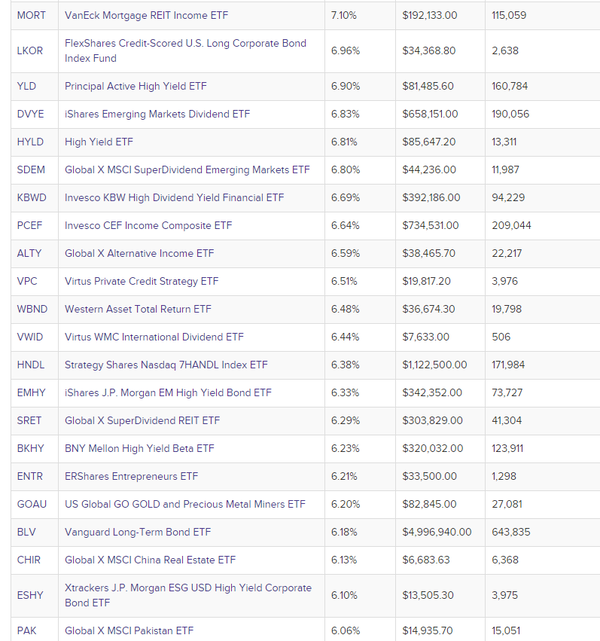
Task: Click the KBWD ticker symbol
Action: (x=32, y=197)
